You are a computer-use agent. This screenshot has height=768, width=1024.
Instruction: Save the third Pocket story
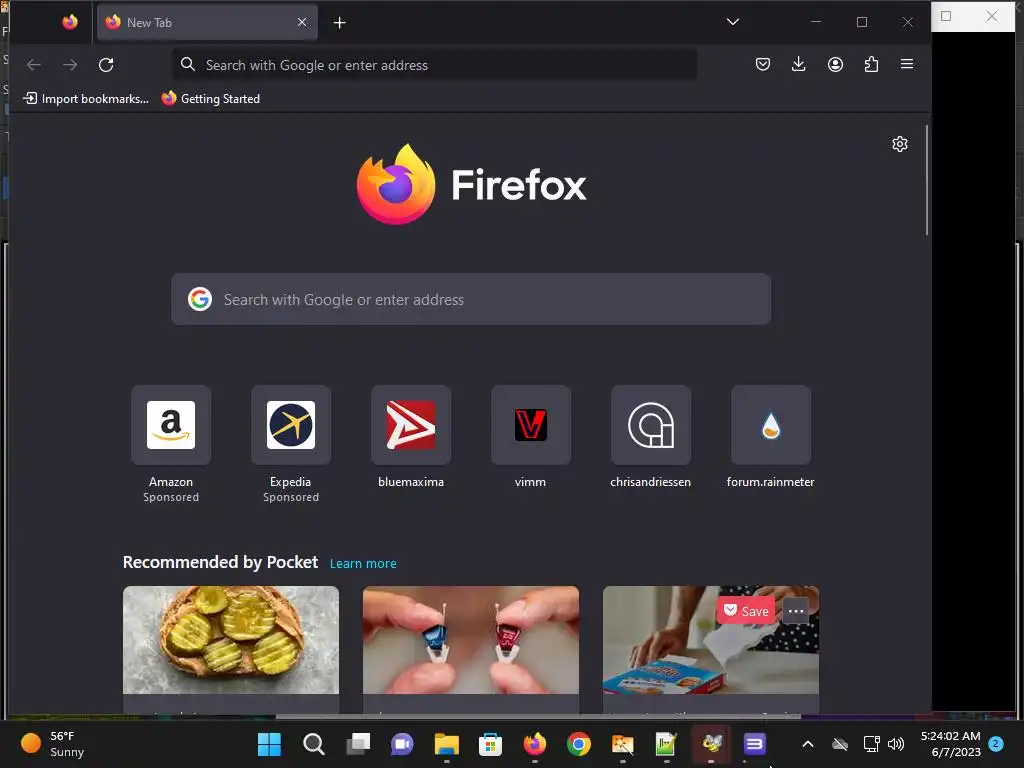[x=746, y=611]
